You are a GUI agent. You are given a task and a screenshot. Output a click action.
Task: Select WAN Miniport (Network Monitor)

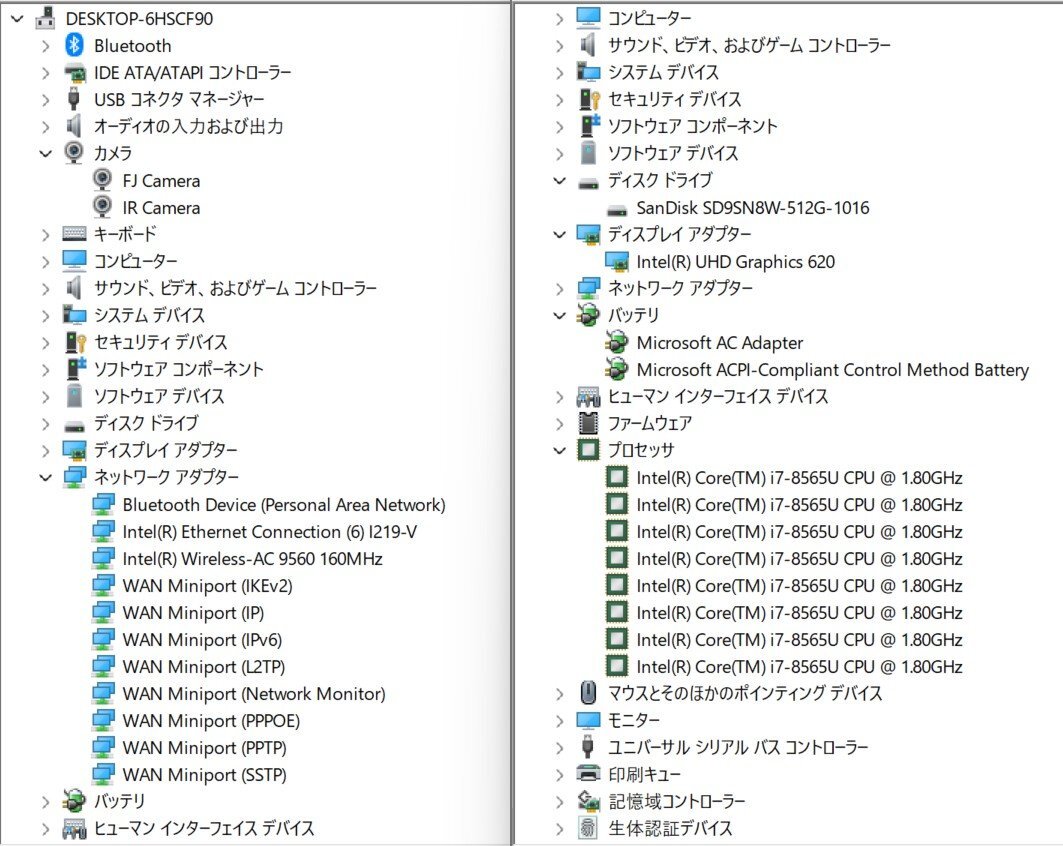[x=254, y=694]
